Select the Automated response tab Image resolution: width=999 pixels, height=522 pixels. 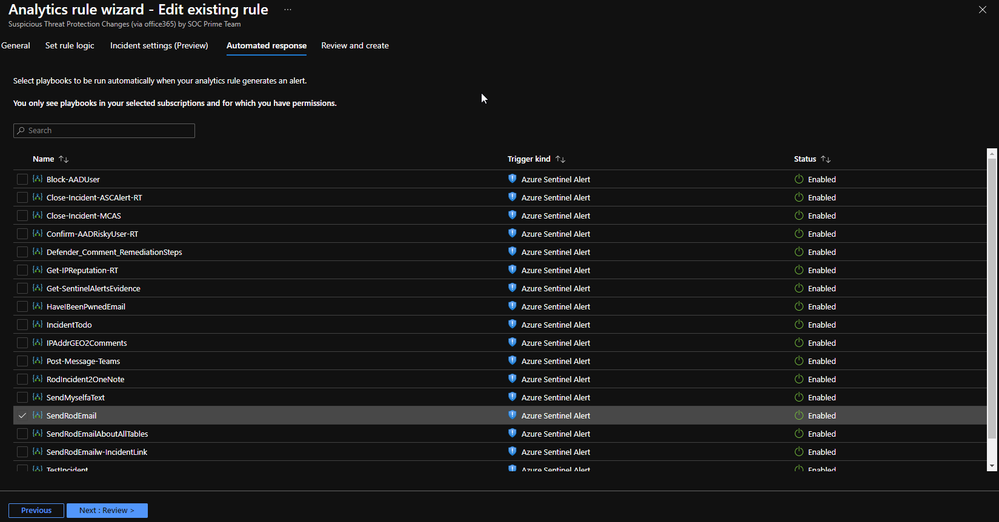tap(266, 46)
